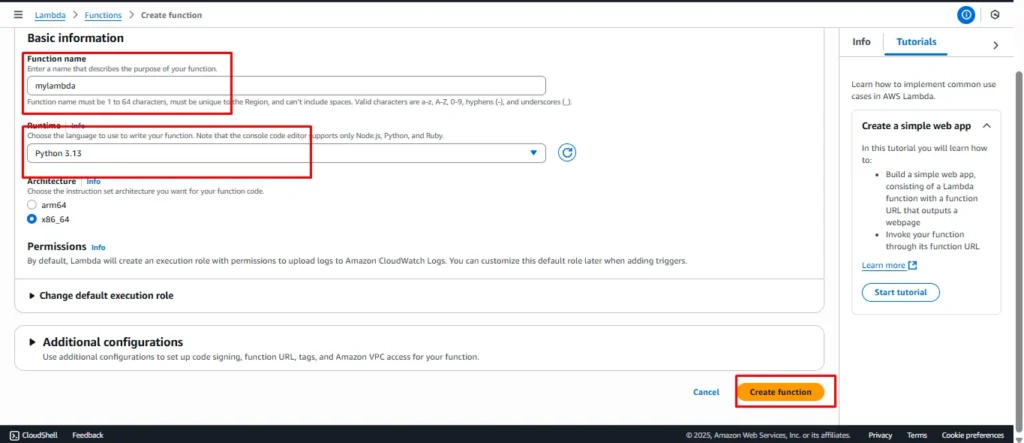Open the Runtime Info link

[78, 125]
